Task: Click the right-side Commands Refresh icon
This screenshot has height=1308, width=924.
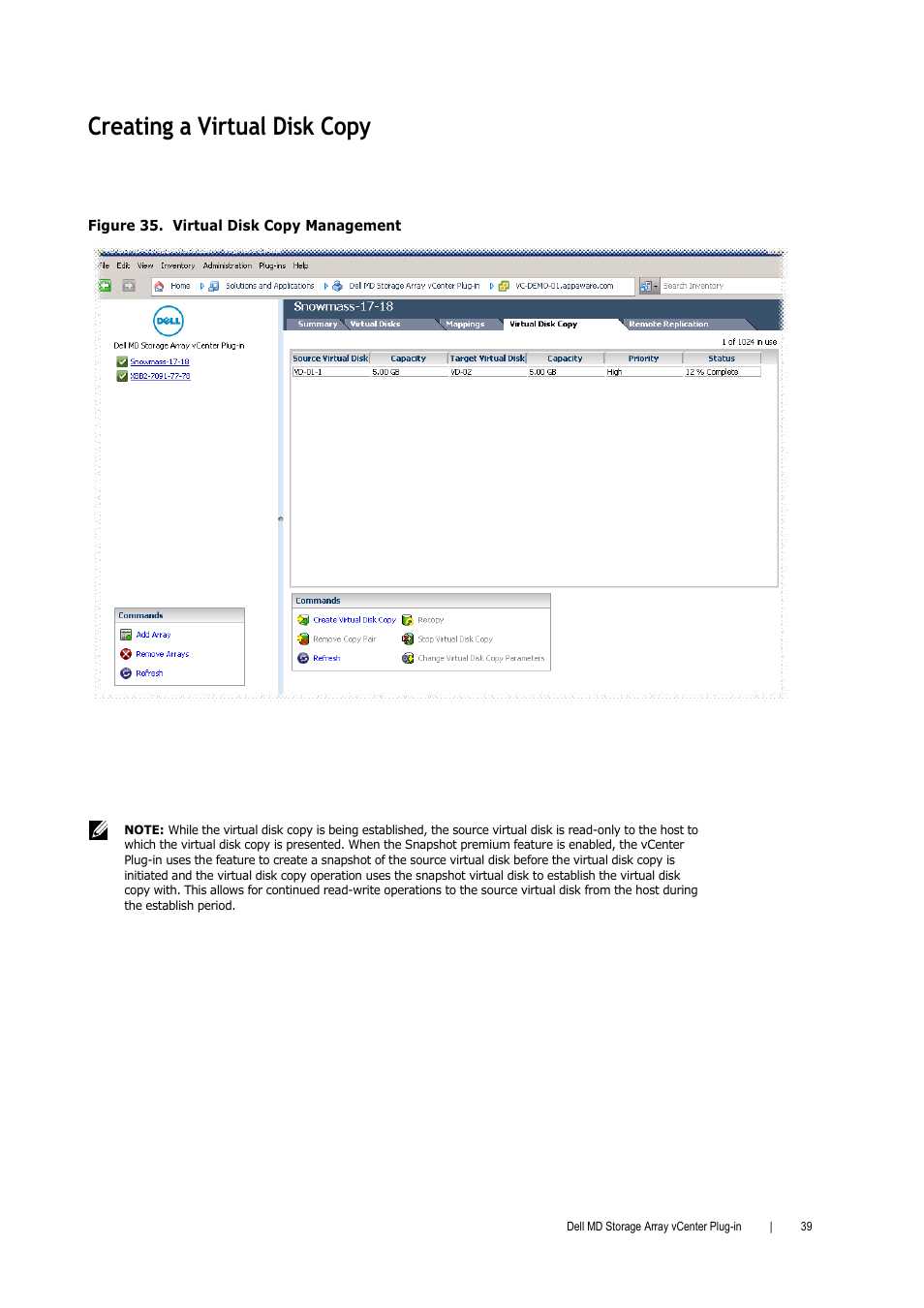Action: pos(303,658)
